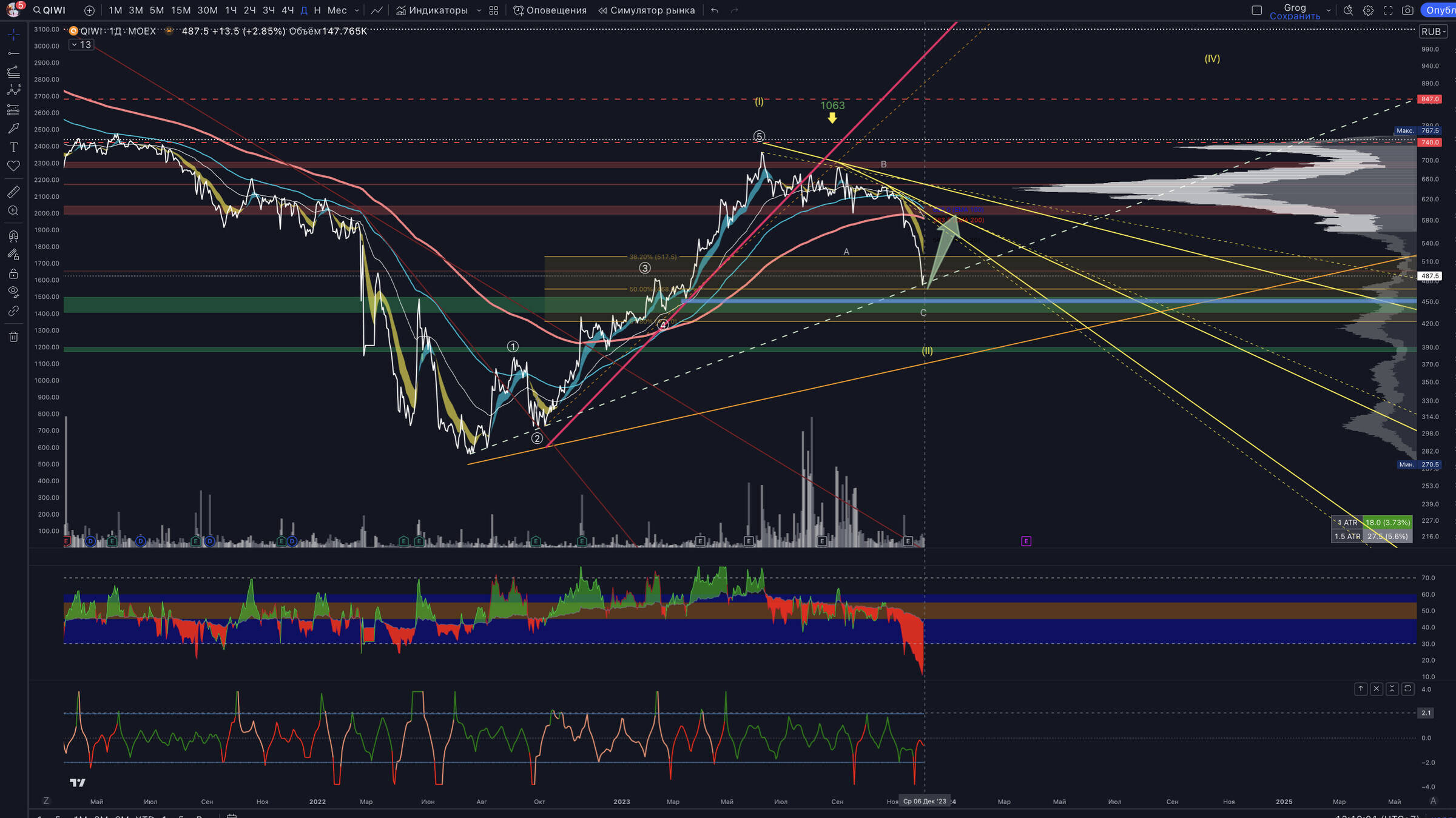The width and height of the screenshot is (1456, 818).
Task: Click the 740.0 red price level label
Action: pyautogui.click(x=1429, y=142)
